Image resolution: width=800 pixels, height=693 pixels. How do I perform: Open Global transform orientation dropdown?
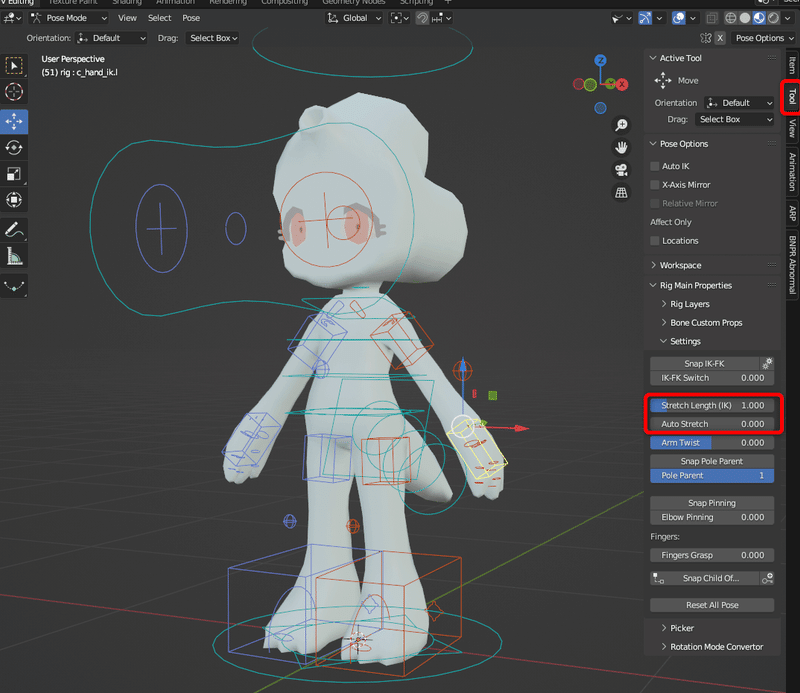coord(354,18)
